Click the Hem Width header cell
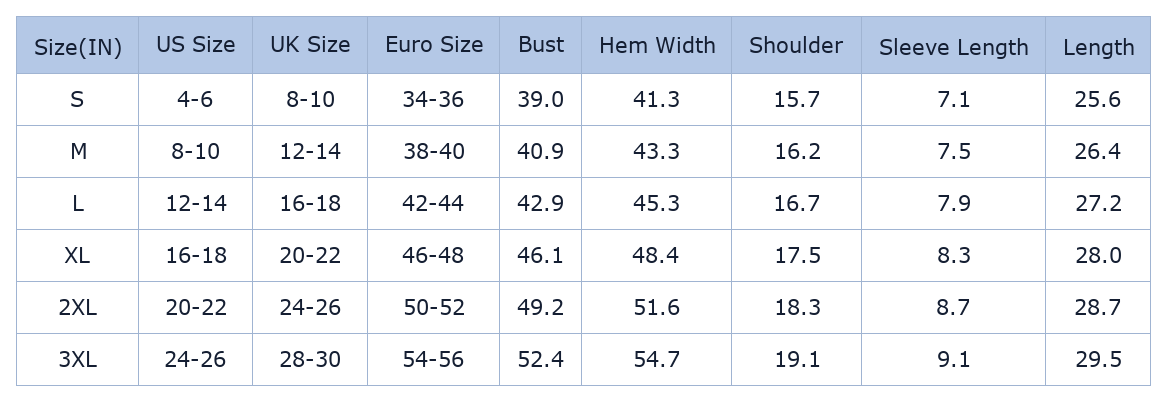 click(x=657, y=45)
